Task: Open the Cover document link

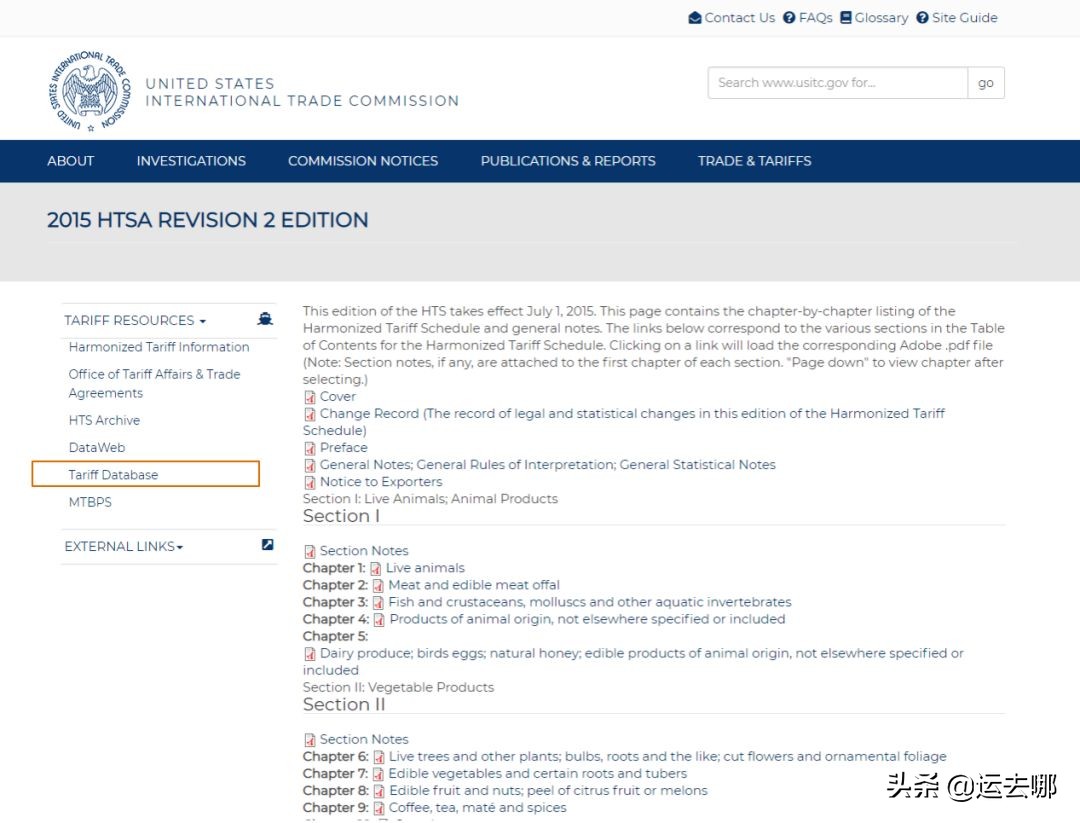Action: (338, 397)
